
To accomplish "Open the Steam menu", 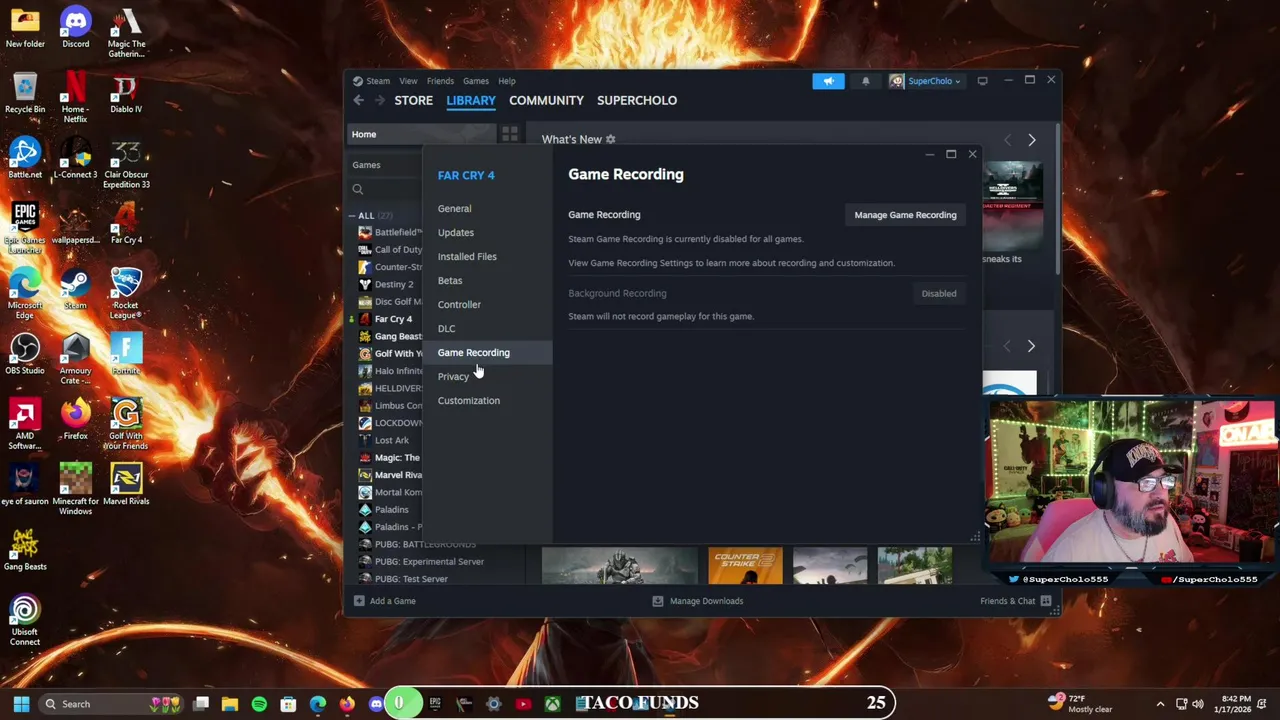I will point(378,81).
